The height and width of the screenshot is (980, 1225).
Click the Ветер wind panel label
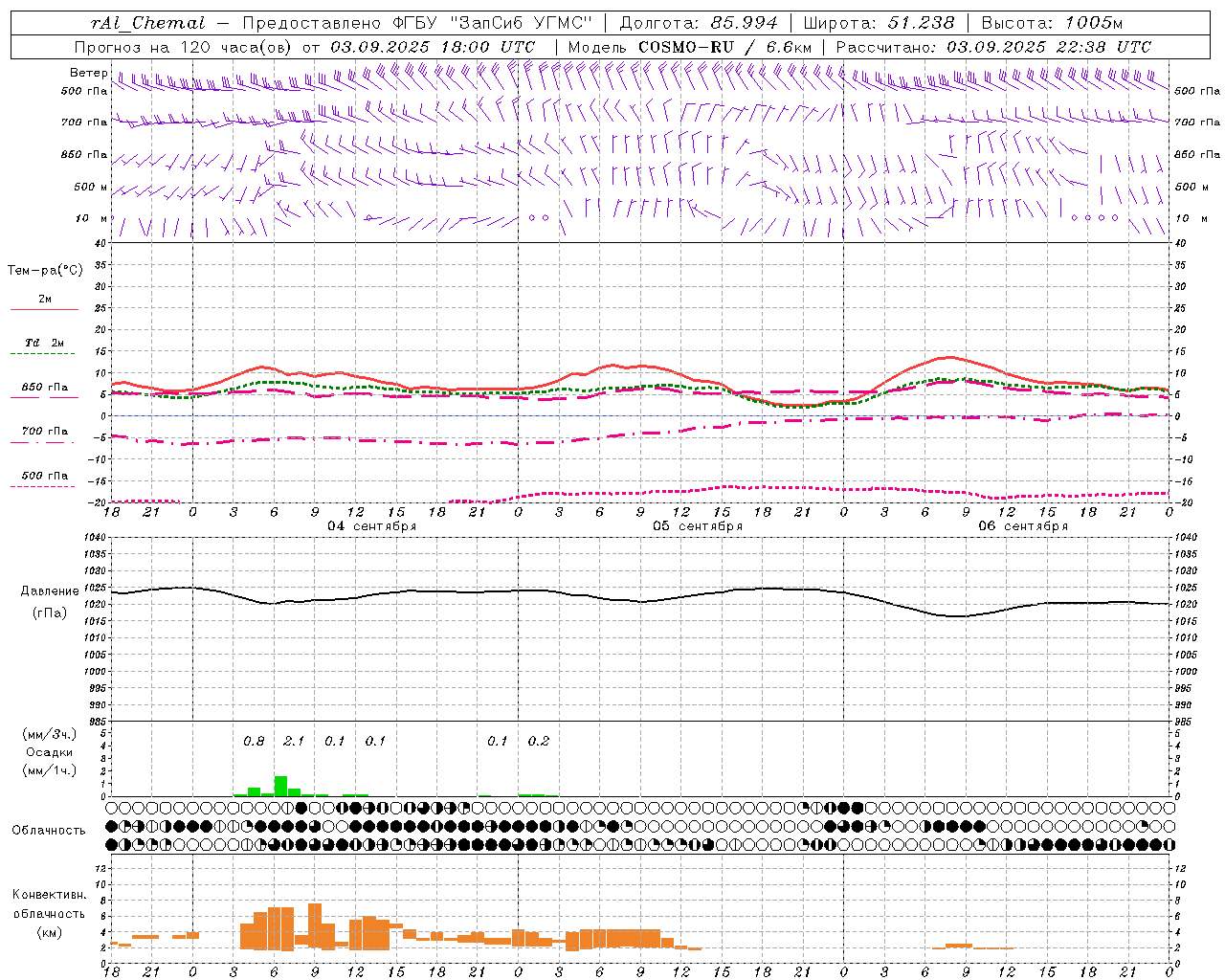click(x=89, y=73)
